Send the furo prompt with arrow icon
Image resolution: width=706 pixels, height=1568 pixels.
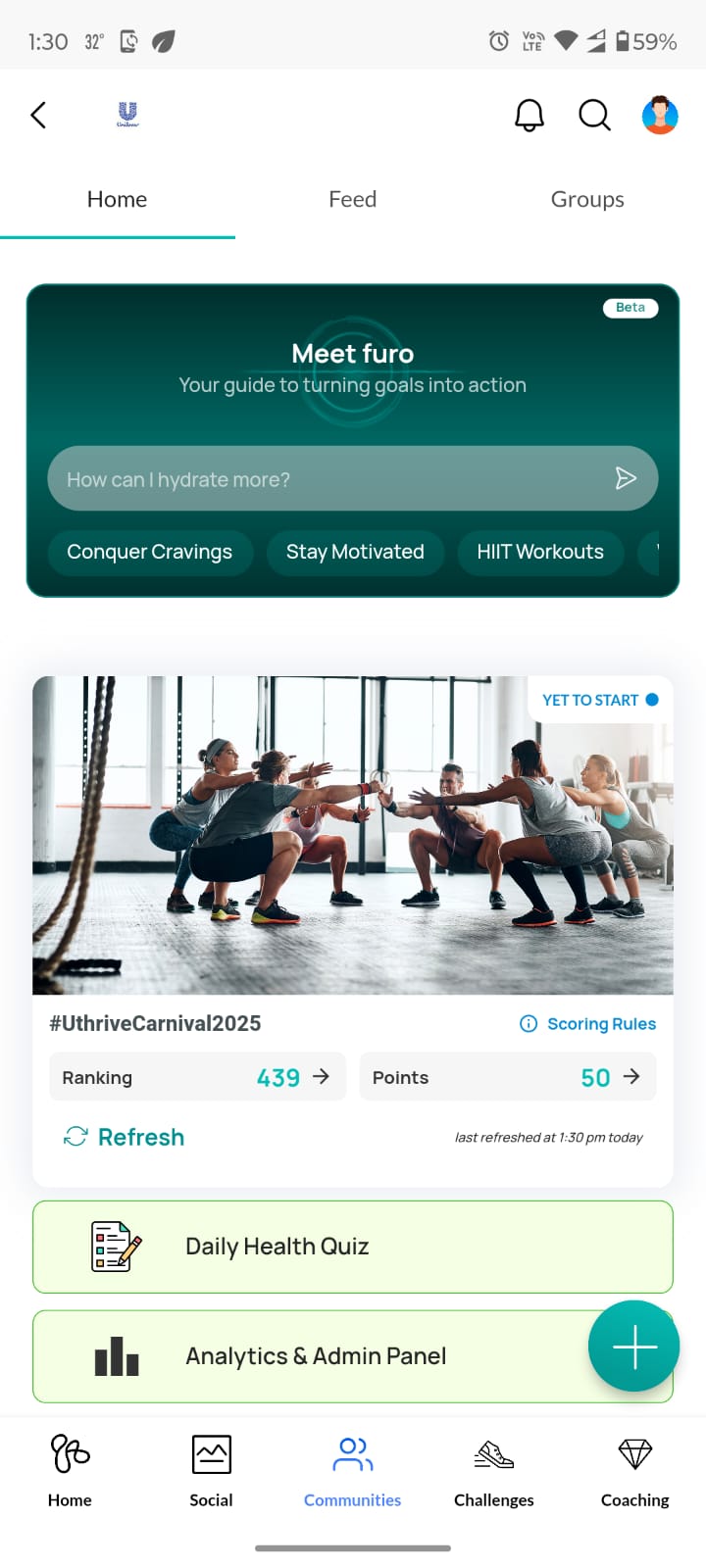[x=626, y=478]
